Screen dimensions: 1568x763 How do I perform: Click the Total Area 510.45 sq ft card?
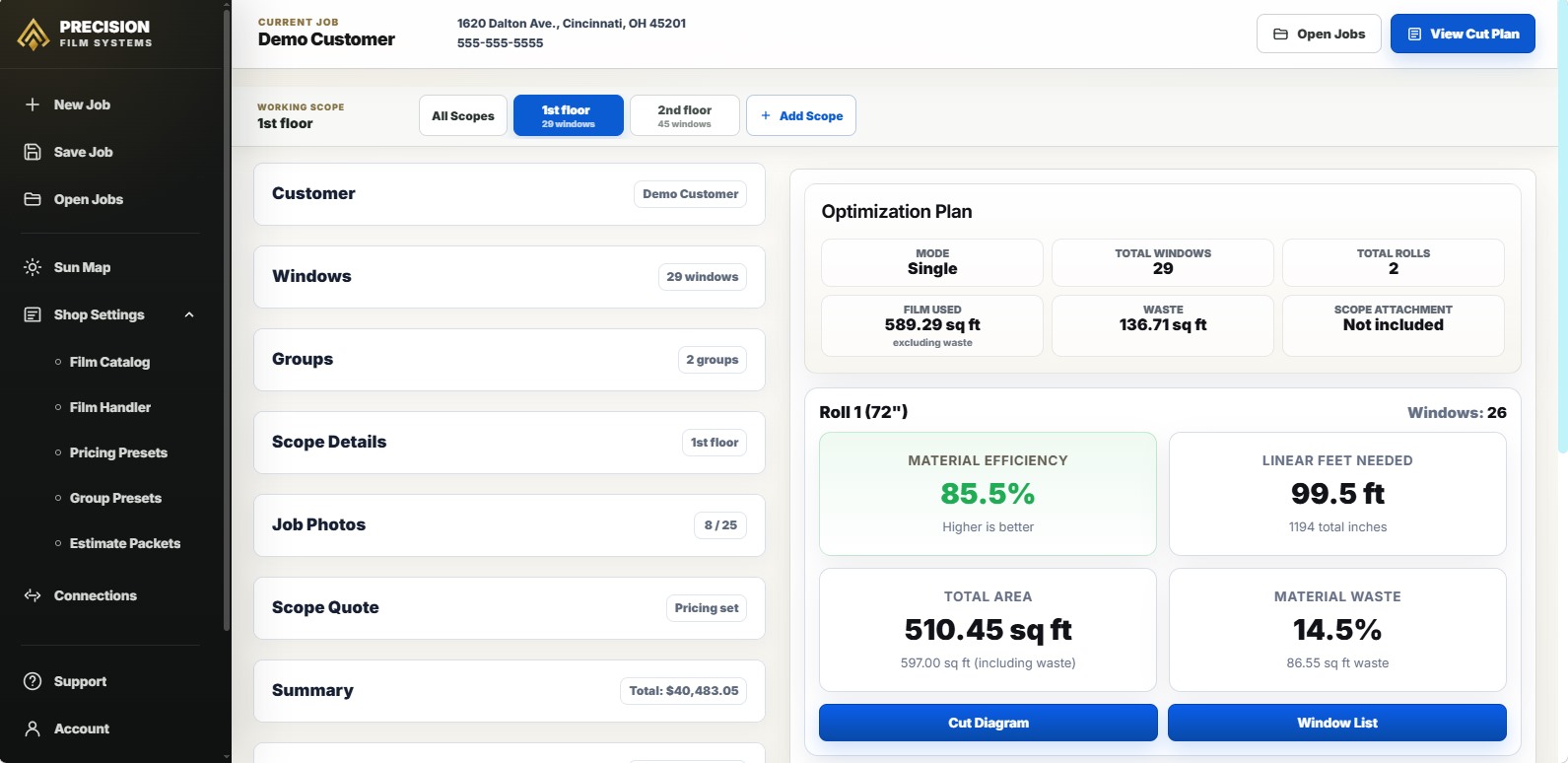click(x=989, y=630)
